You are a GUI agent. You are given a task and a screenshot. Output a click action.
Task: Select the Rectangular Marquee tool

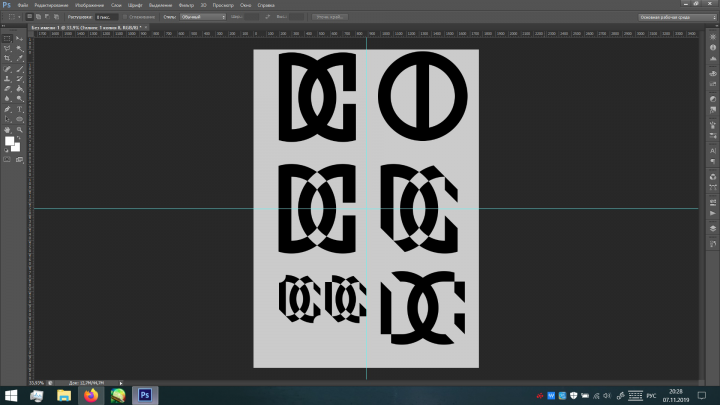click(x=7, y=39)
